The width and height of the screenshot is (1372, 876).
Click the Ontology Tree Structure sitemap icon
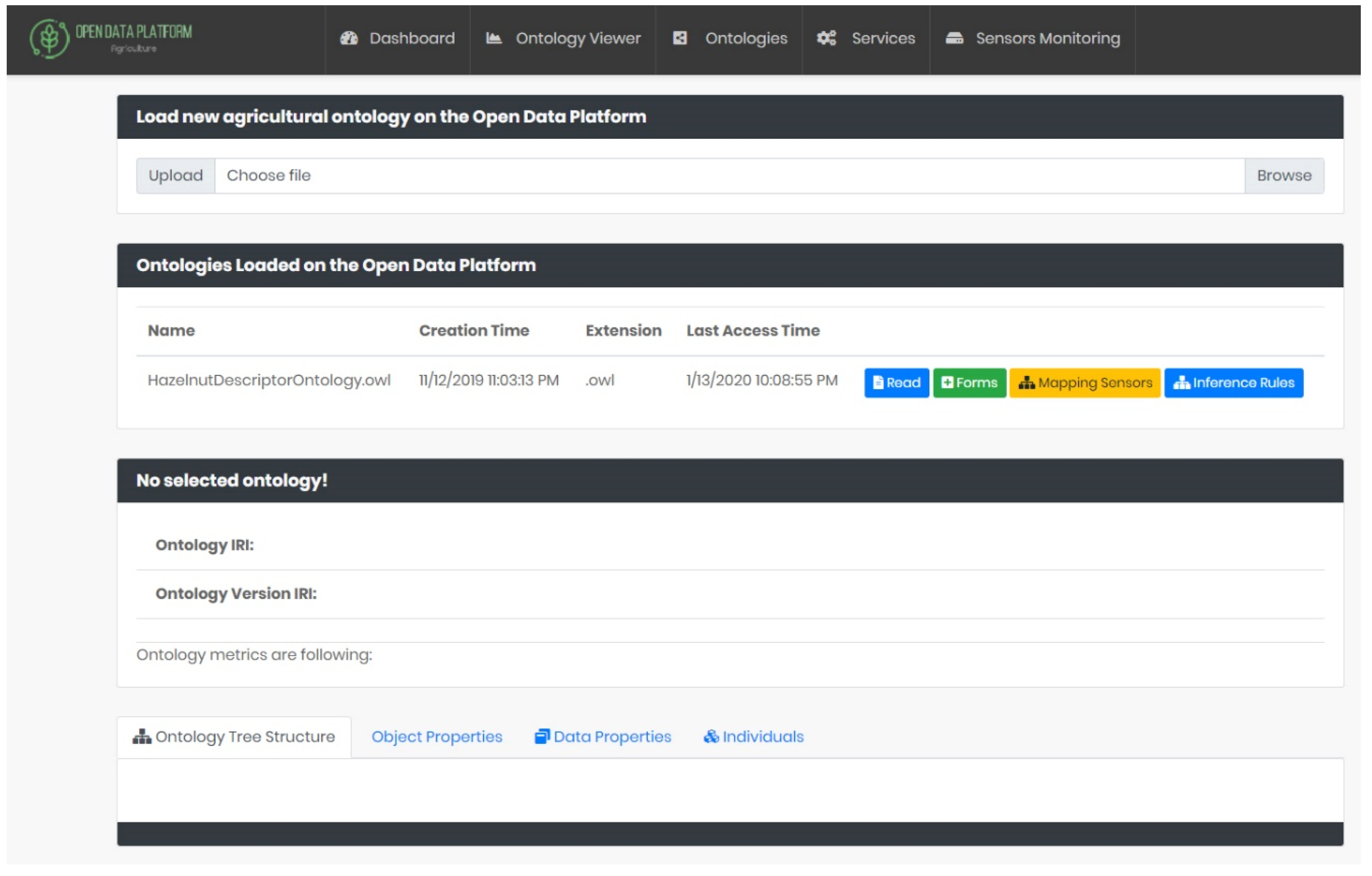click(141, 736)
